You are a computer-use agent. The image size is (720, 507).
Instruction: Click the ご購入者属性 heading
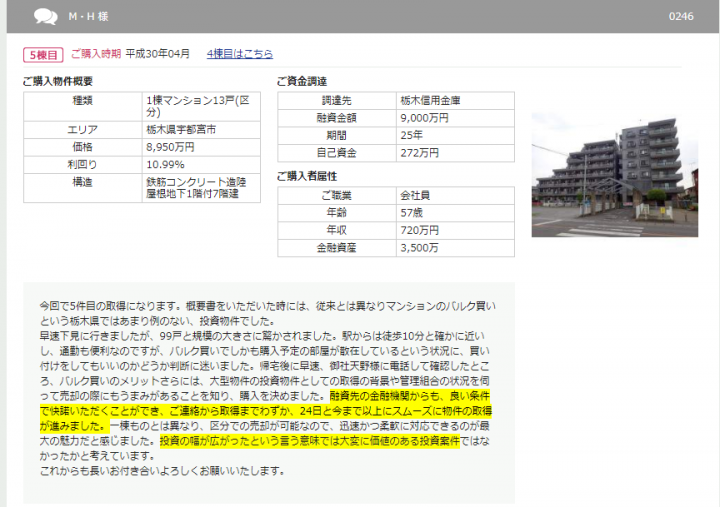click(x=307, y=176)
